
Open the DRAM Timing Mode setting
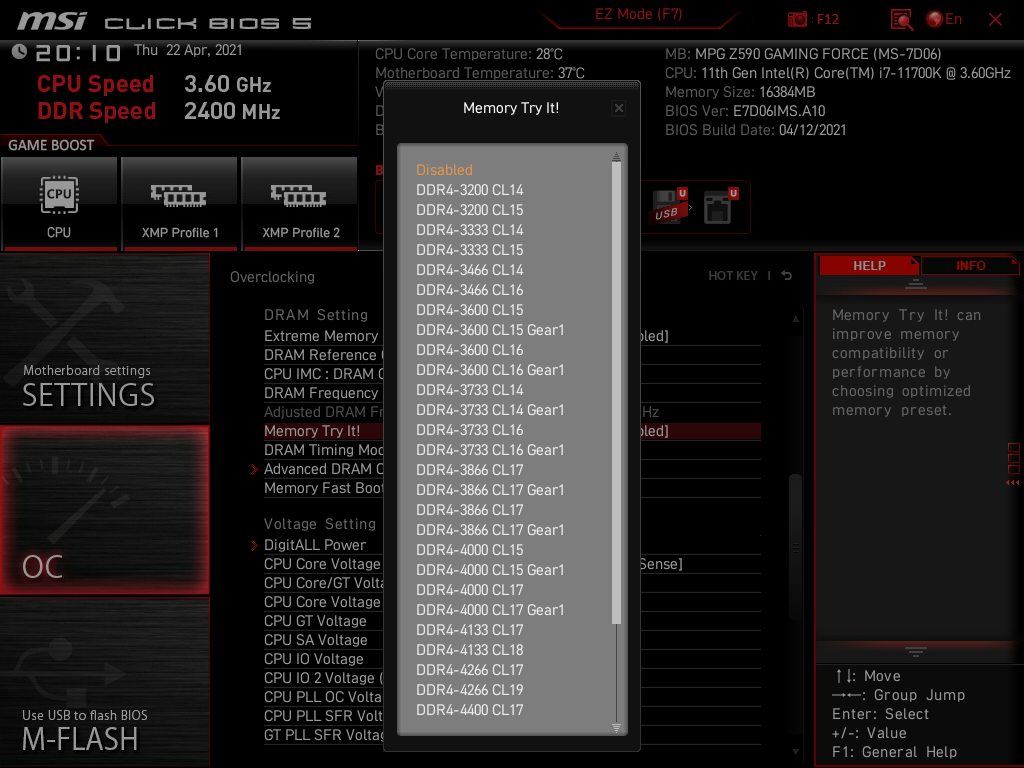click(x=323, y=450)
